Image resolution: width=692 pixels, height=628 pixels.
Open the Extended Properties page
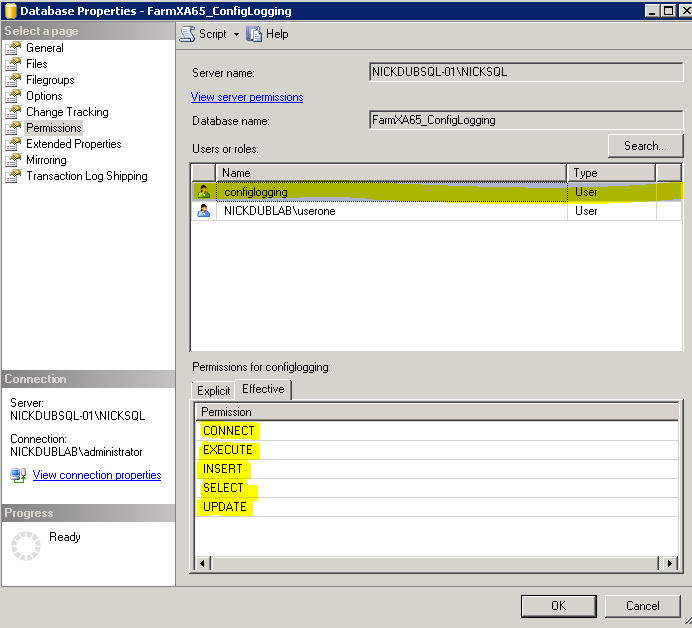(73, 144)
